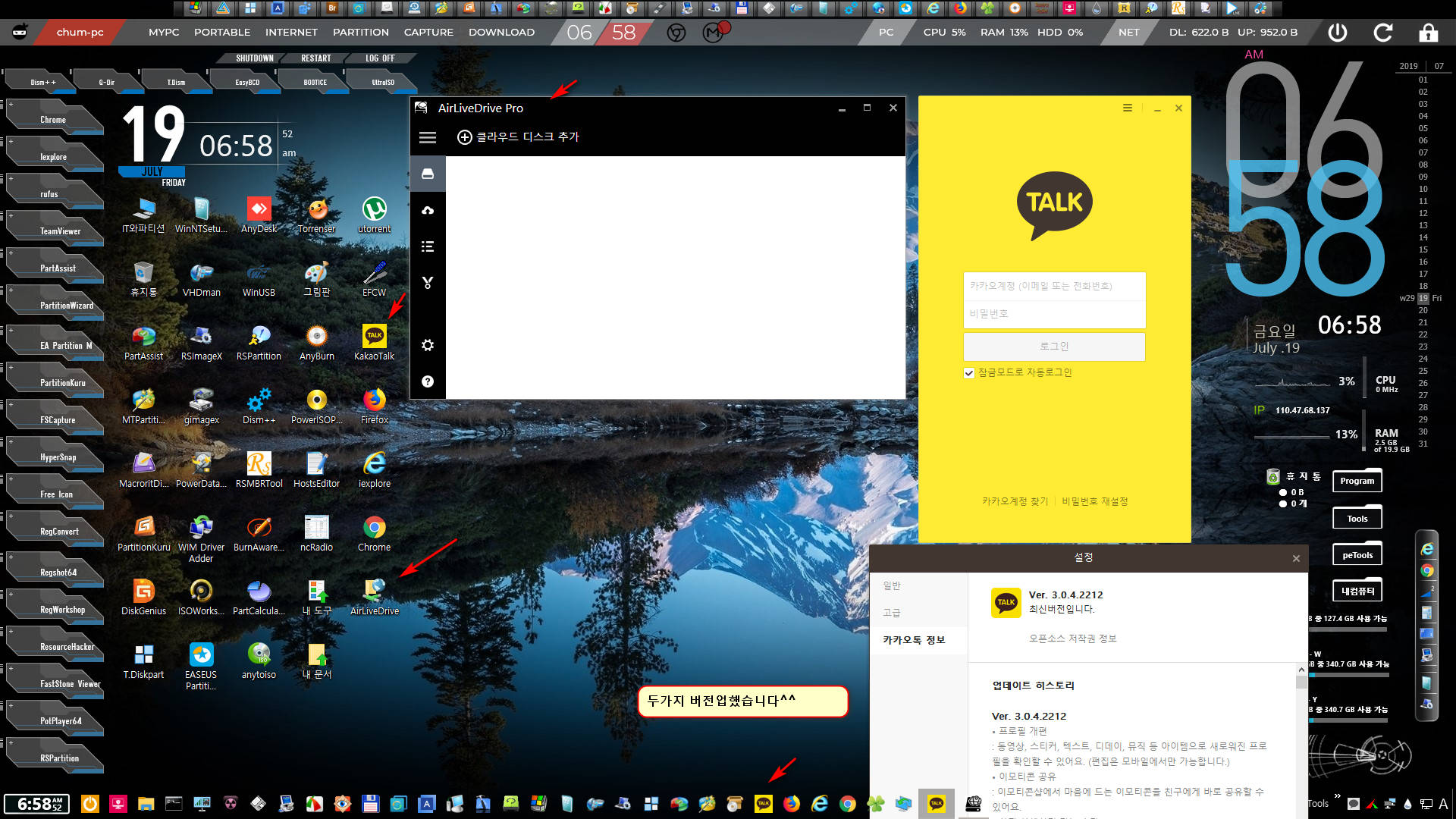Image resolution: width=1456 pixels, height=819 pixels.
Task: Click the 비밀번호 password field
Action: (1054, 314)
